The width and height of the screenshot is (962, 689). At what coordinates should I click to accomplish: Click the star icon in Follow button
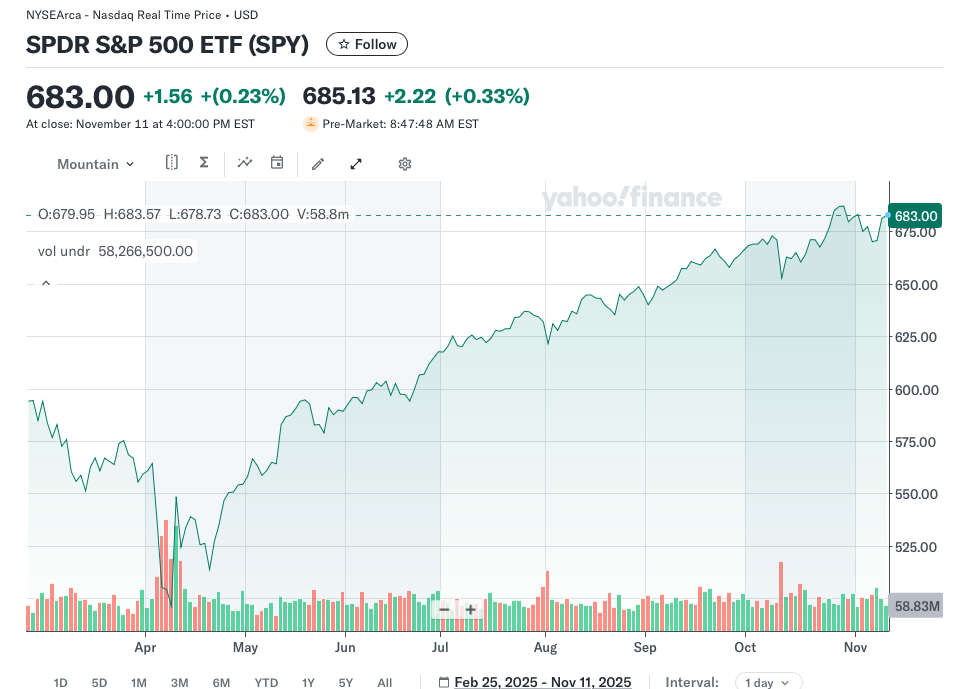[x=344, y=45]
